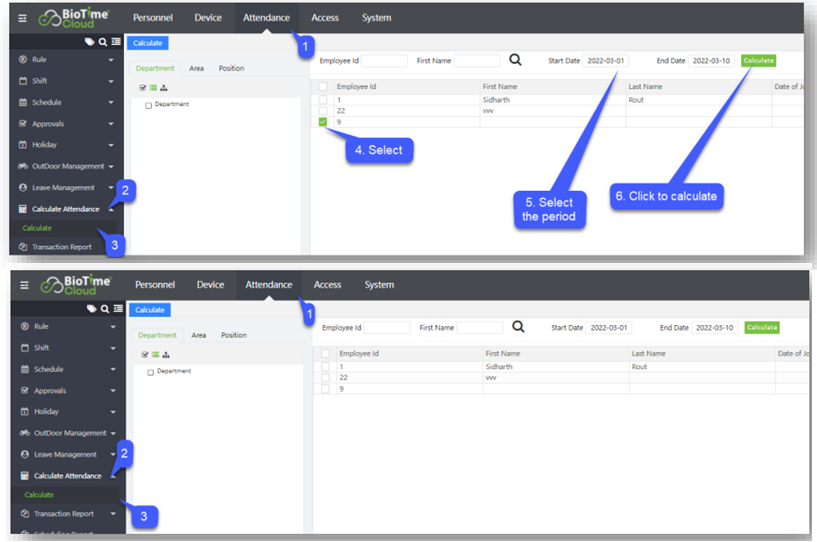Click the sidebar tag icon in bottom screenshot
The image size is (817, 542).
tap(91, 309)
